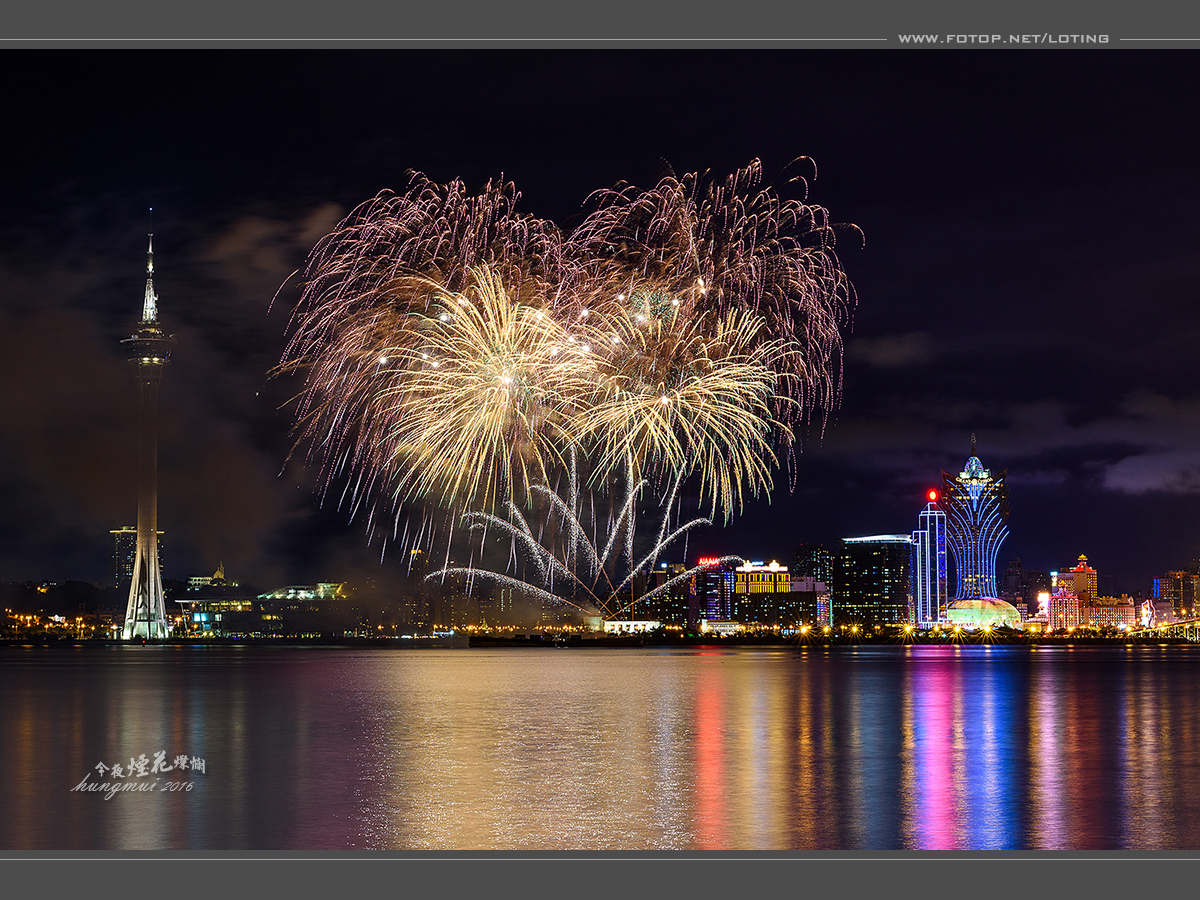Click the WWW.FOTOP.NET/LOTING text in the frame

pyautogui.click(x=1003, y=39)
